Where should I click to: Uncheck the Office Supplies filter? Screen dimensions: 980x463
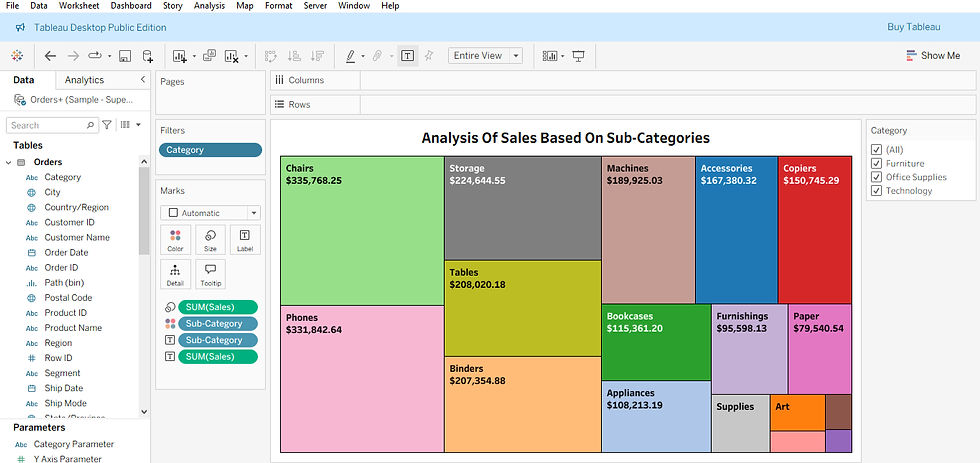tap(876, 177)
